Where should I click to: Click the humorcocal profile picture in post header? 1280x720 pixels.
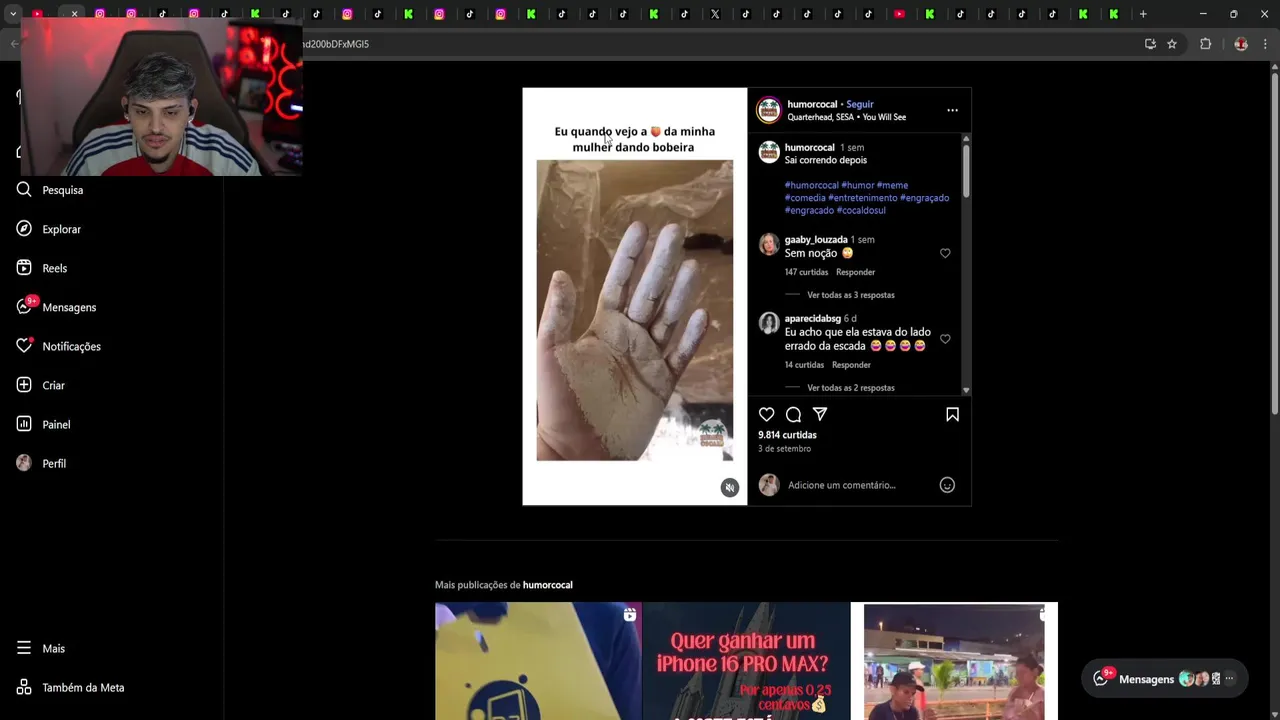[x=768, y=110]
